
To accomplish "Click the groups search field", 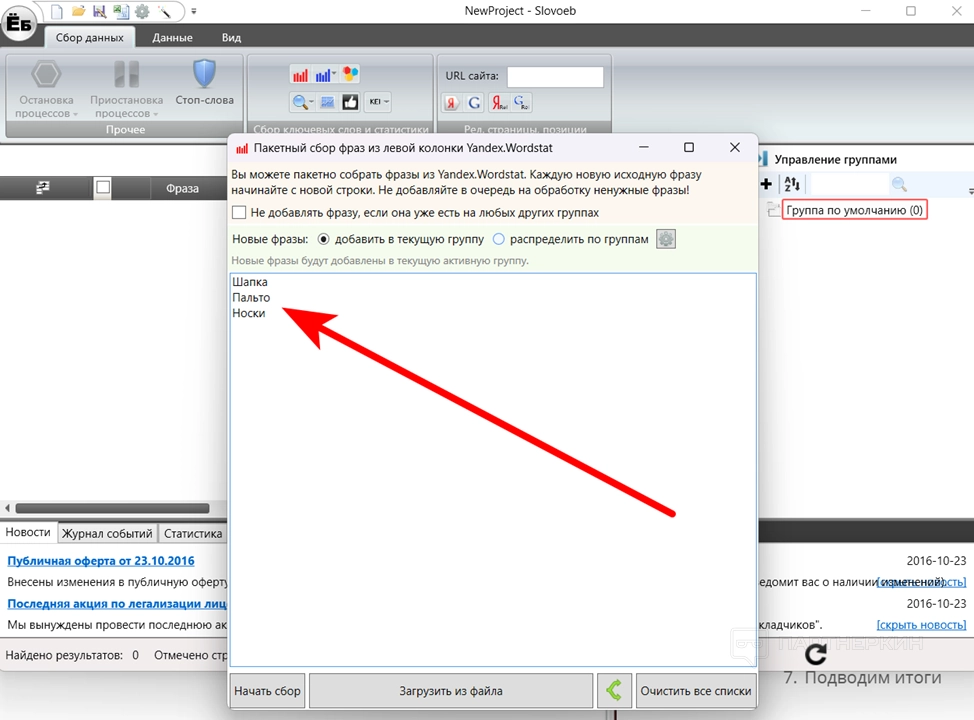I will coord(850,184).
